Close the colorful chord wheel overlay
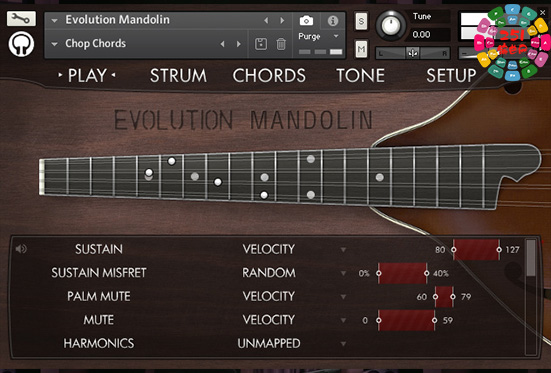Image resolution: width=551 pixels, height=373 pixels. 543,13
